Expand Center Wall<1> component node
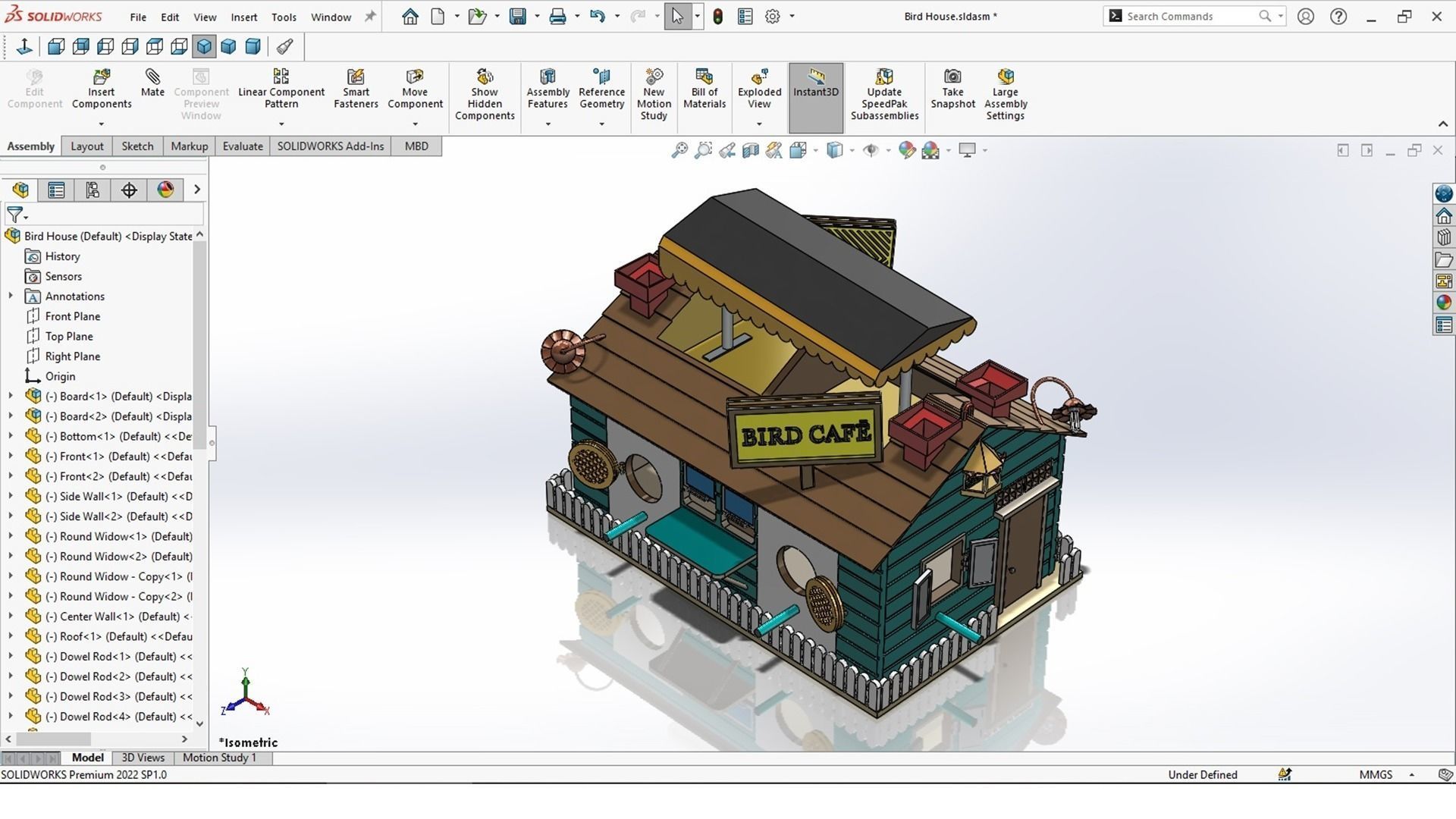This screenshot has width=1456, height=819. pyautogui.click(x=11, y=616)
